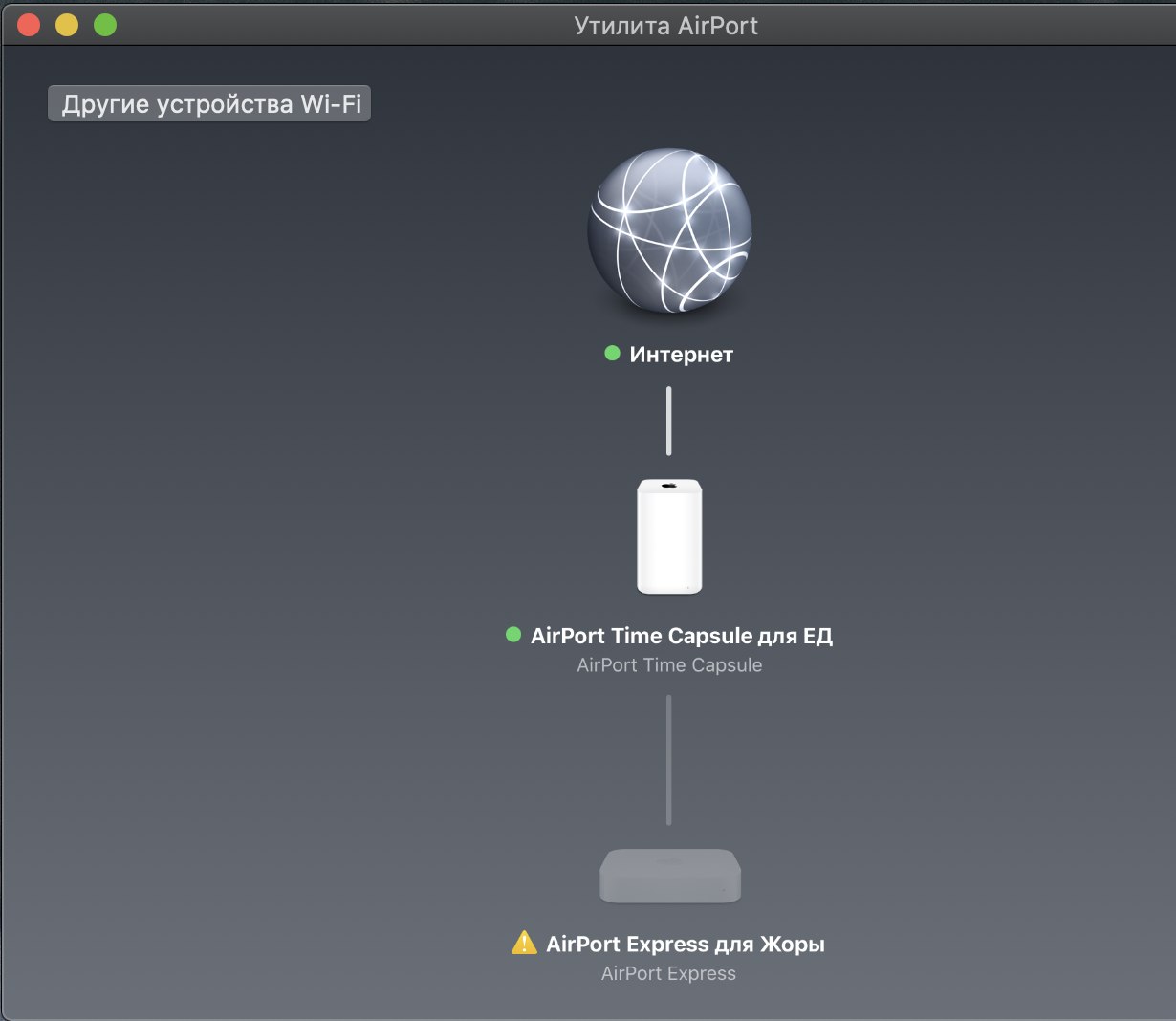1176x1021 pixels.
Task: Click "AirPort Time Capsule для ЕД" name
Action: tap(682, 636)
